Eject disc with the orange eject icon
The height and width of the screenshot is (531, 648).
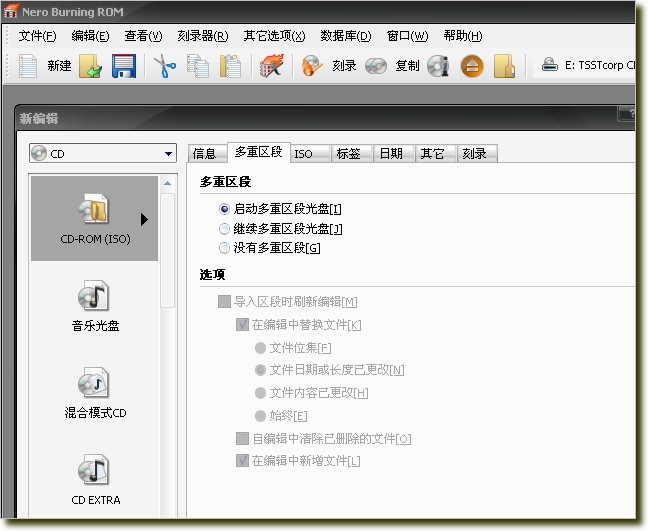(x=472, y=66)
